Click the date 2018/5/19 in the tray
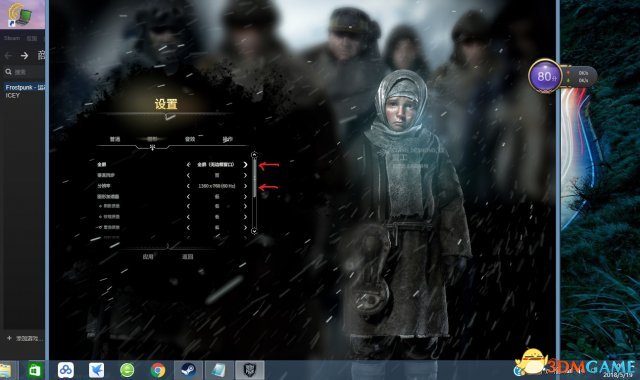640x380 pixels. click(x=617, y=375)
